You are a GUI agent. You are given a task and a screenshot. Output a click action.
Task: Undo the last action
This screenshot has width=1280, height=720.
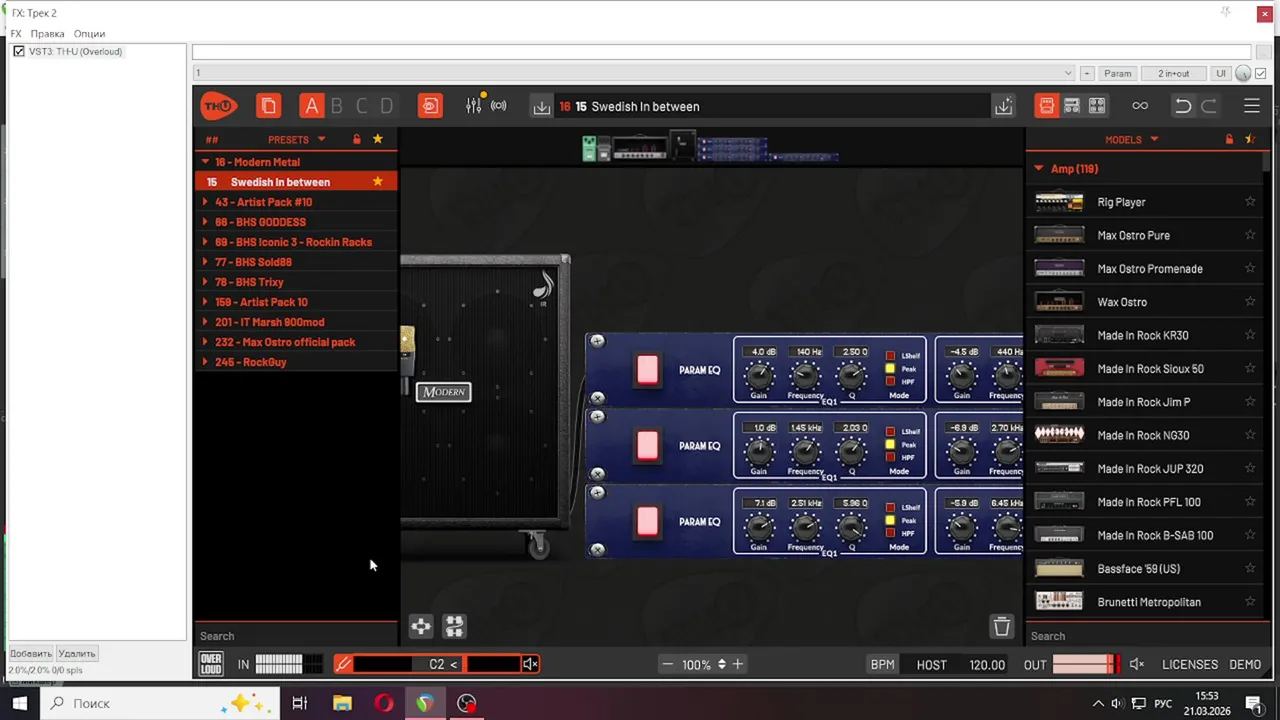point(1183,106)
